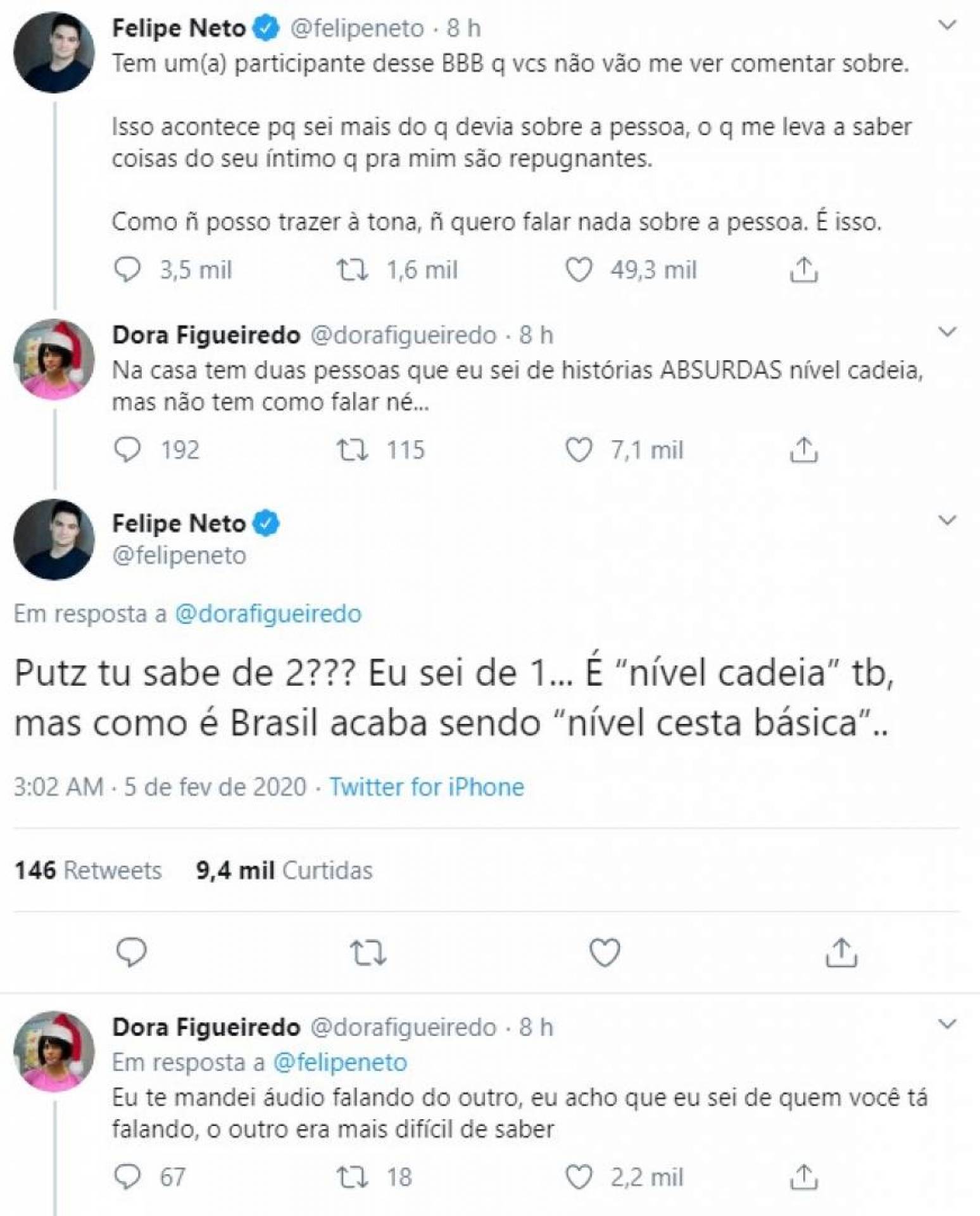Like the tweet with 49,3 mil likes
The height and width of the screenshot is (1216, 980).
click(x=579, y=270)
